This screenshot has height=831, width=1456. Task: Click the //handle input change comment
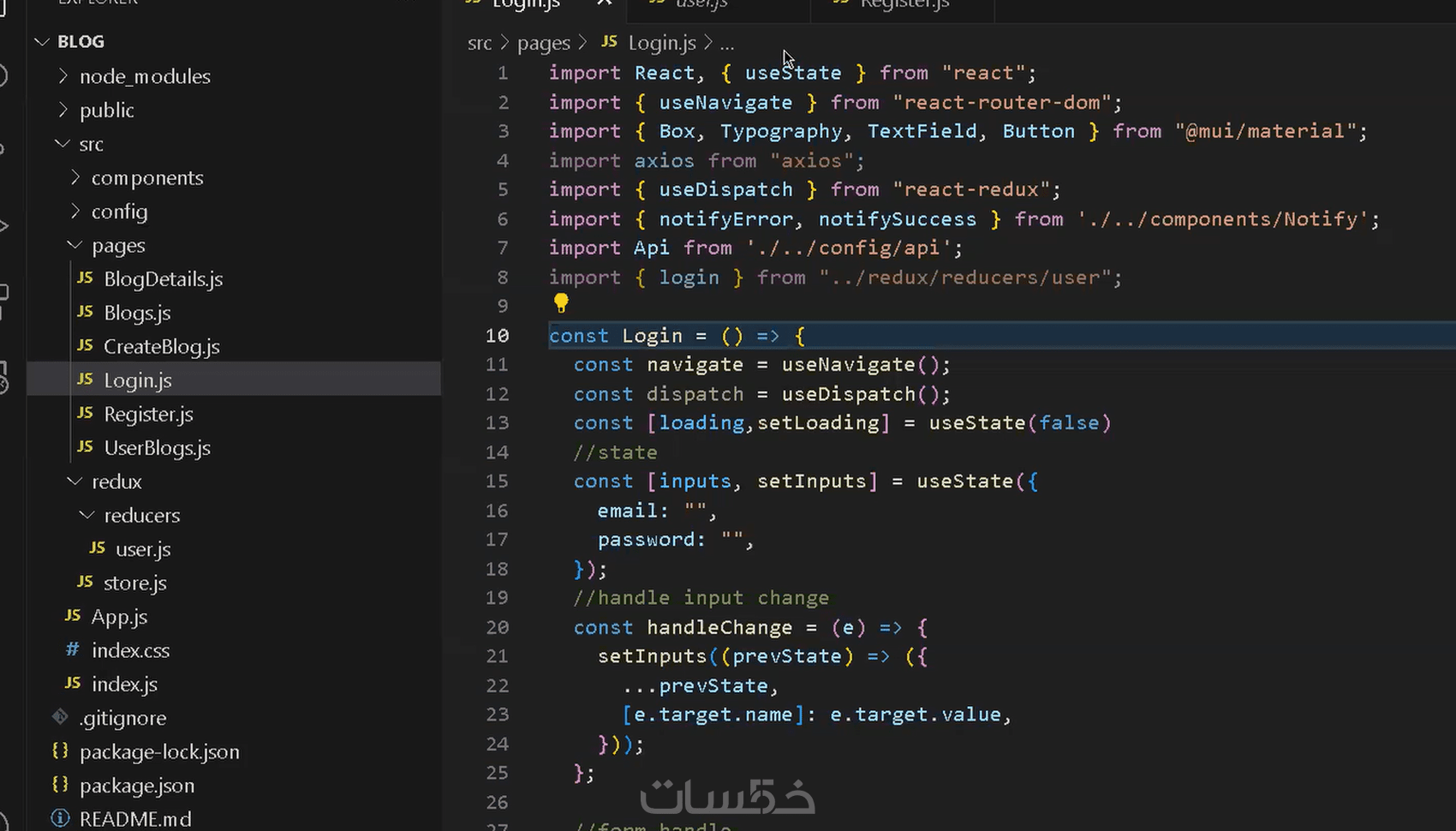pyautogui.click(x=701, y=597)
